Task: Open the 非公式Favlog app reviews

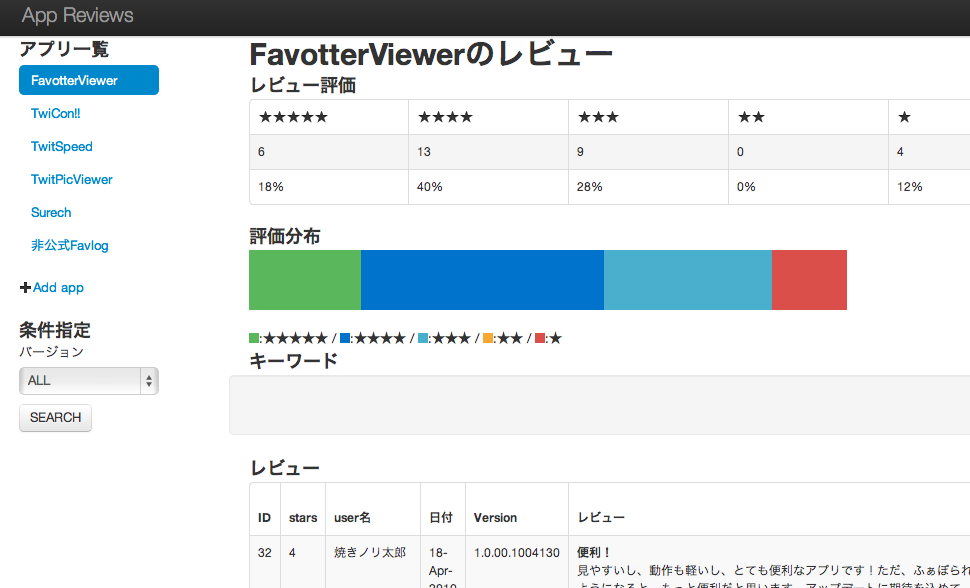Action: [70, 245]
